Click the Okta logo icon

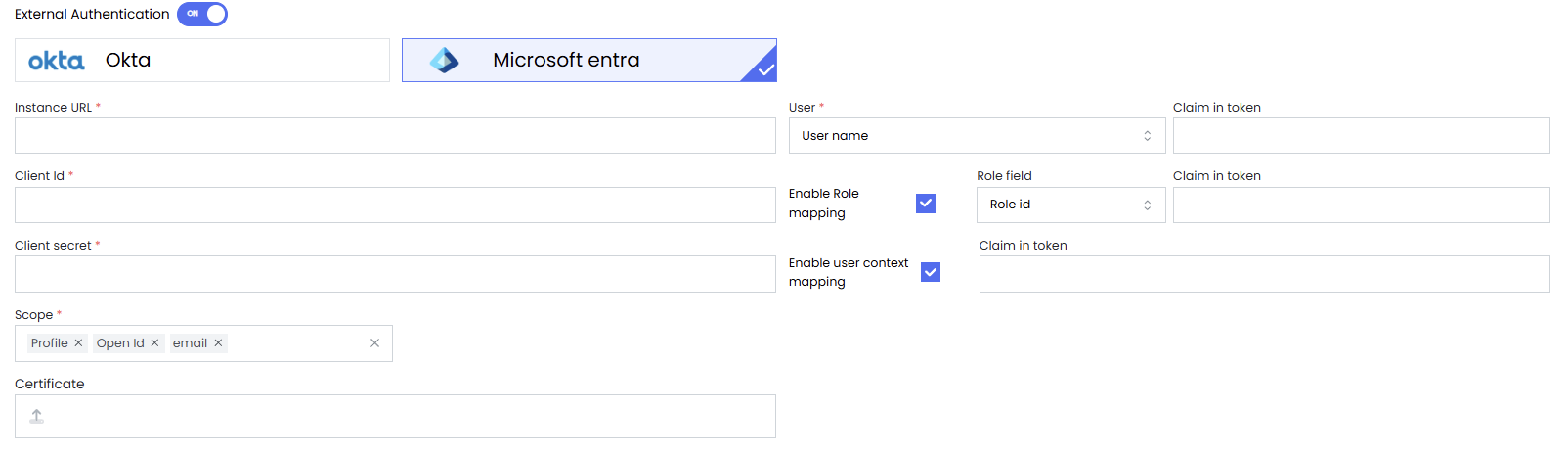pos(56,61)
